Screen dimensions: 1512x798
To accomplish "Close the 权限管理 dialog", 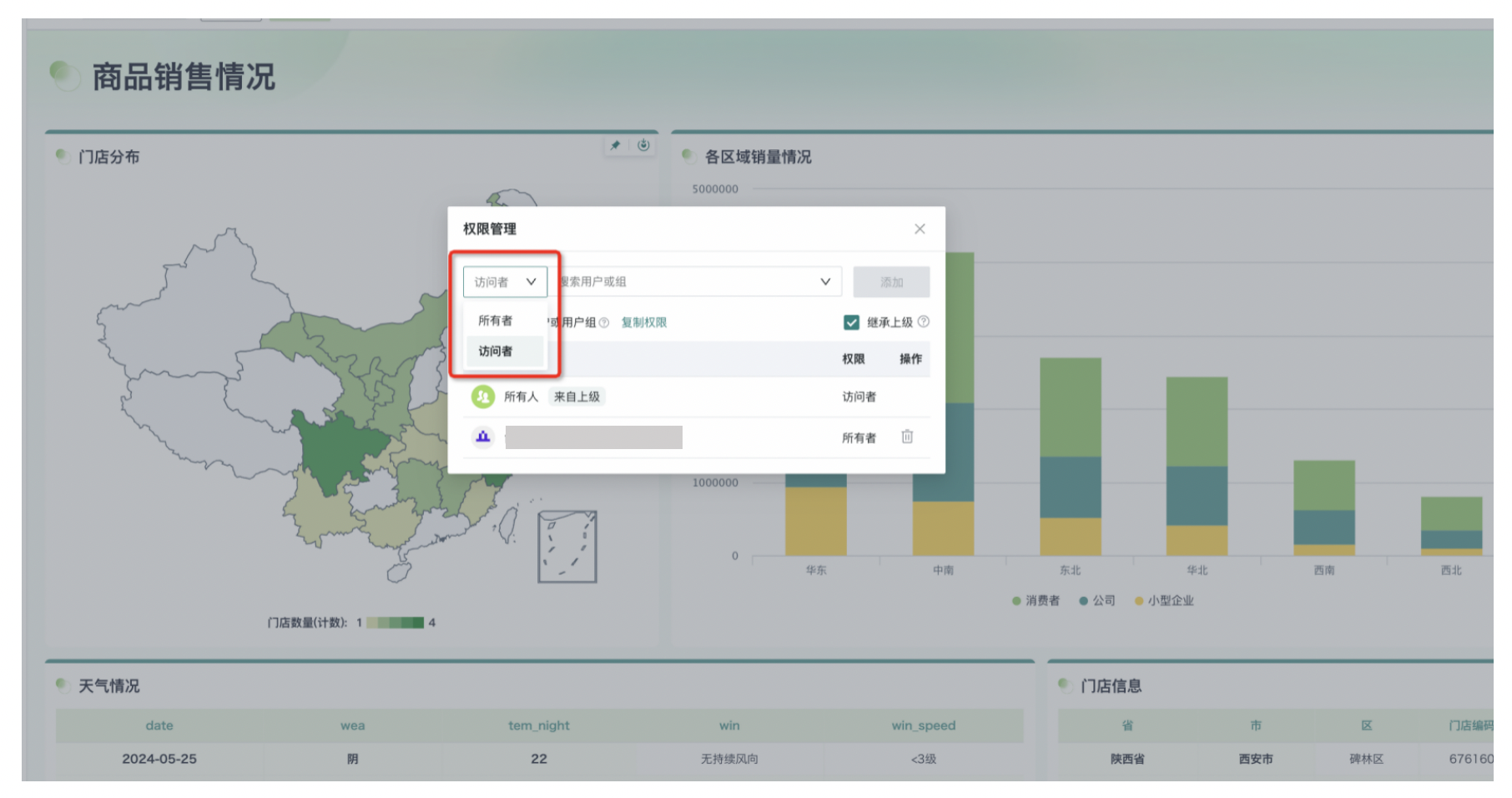I will (x=920, y=229).
